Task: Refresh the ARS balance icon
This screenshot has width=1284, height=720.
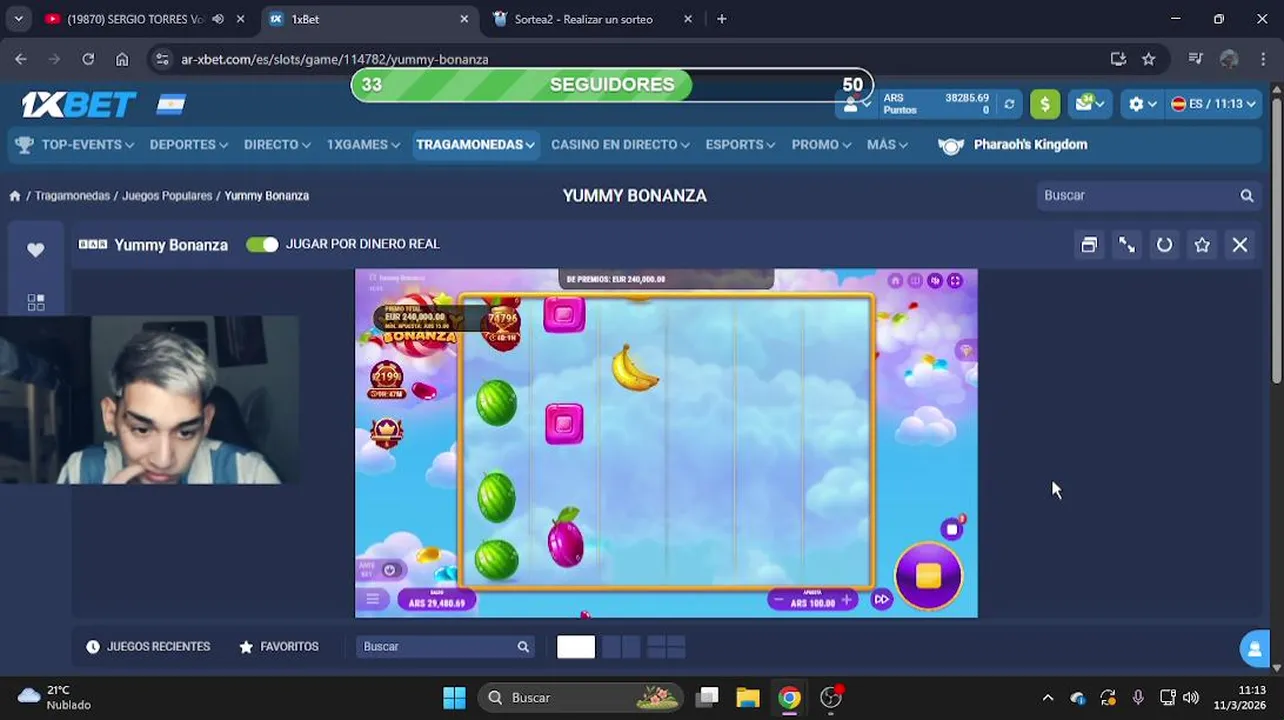Action: (1009, 104)
